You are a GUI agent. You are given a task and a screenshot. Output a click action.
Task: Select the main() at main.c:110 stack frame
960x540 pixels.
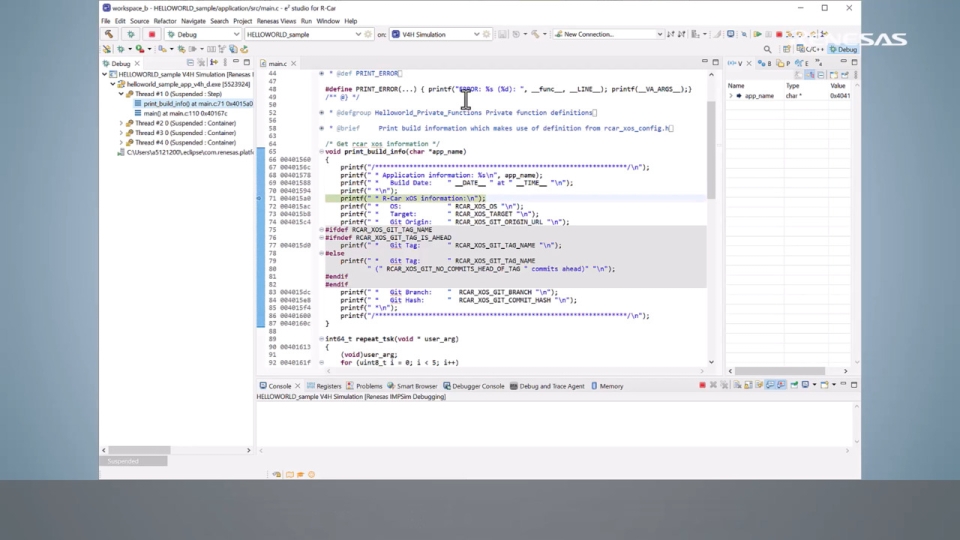coord(181,113)
